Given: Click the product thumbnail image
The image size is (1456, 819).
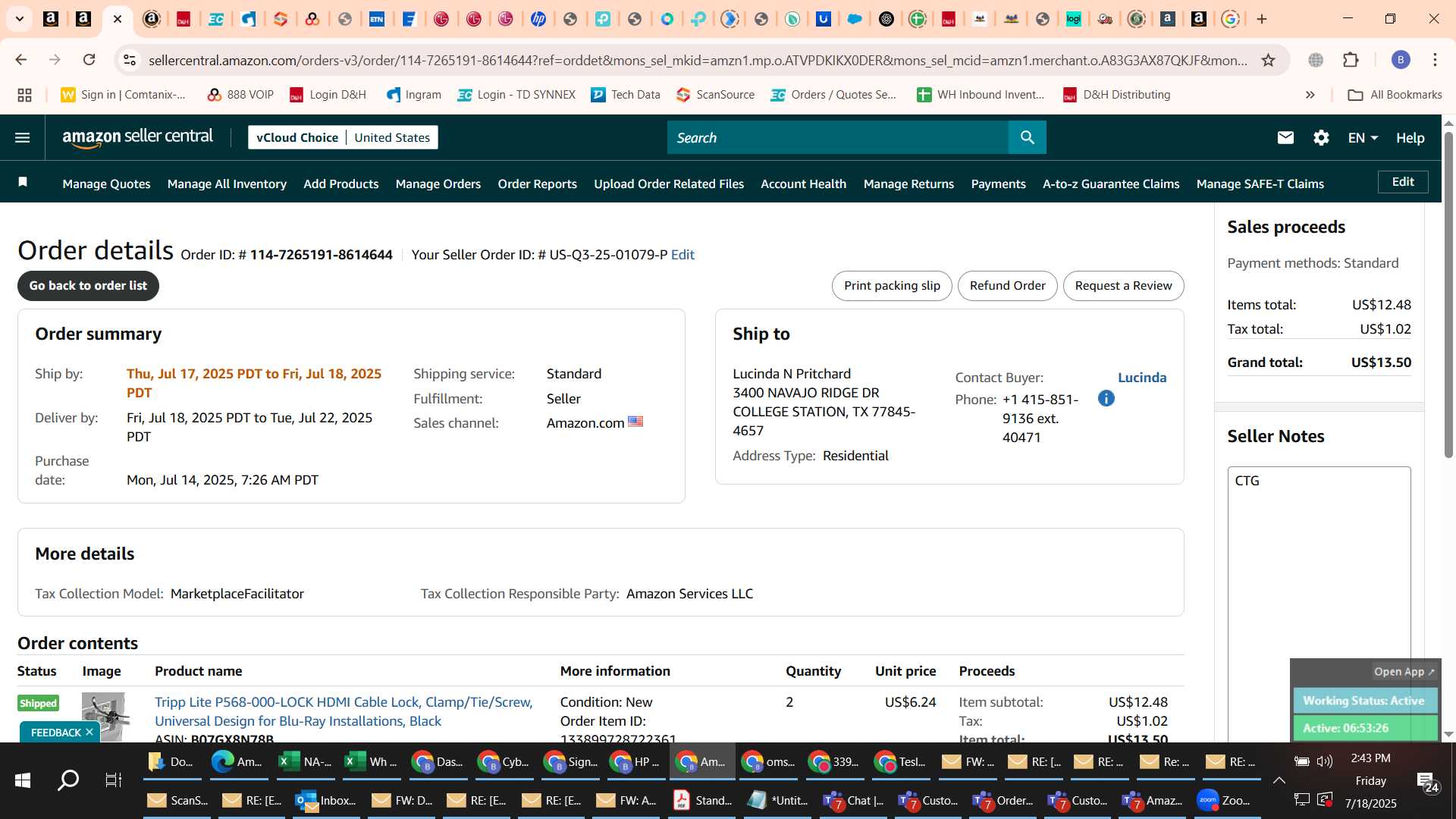Looking at the screenshot, I should pos(104,716).
